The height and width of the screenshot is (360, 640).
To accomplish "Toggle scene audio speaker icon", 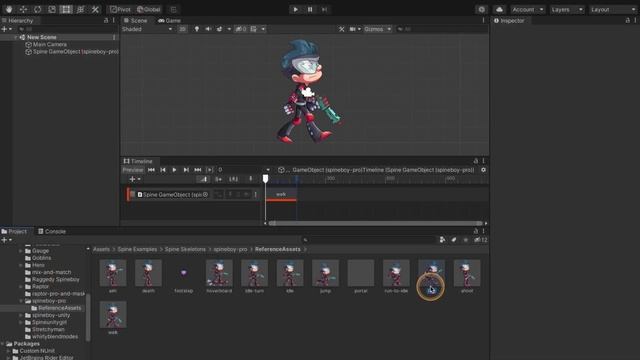I will (x=208, y=29).
